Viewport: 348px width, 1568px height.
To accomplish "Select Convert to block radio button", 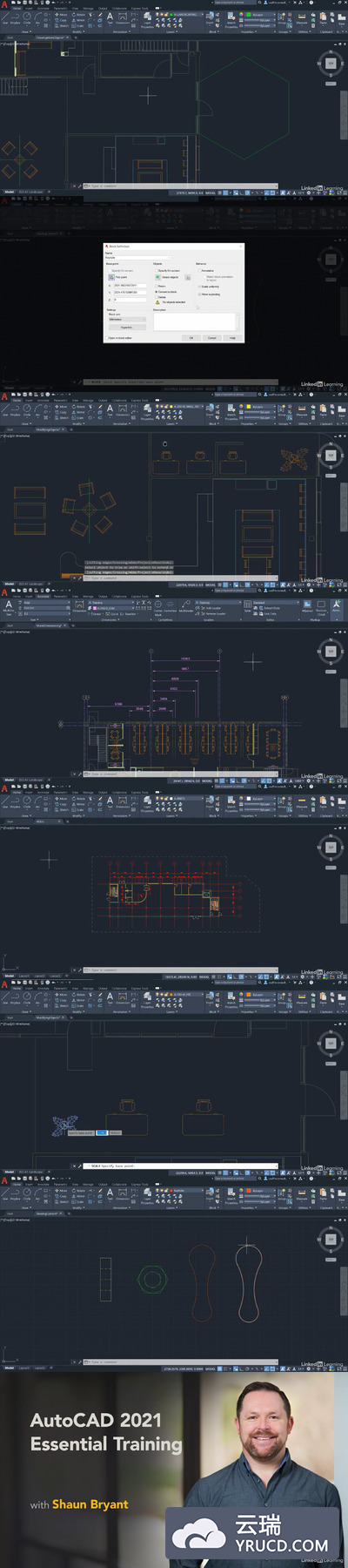I will pyautogui.click(x=157, y=292).
